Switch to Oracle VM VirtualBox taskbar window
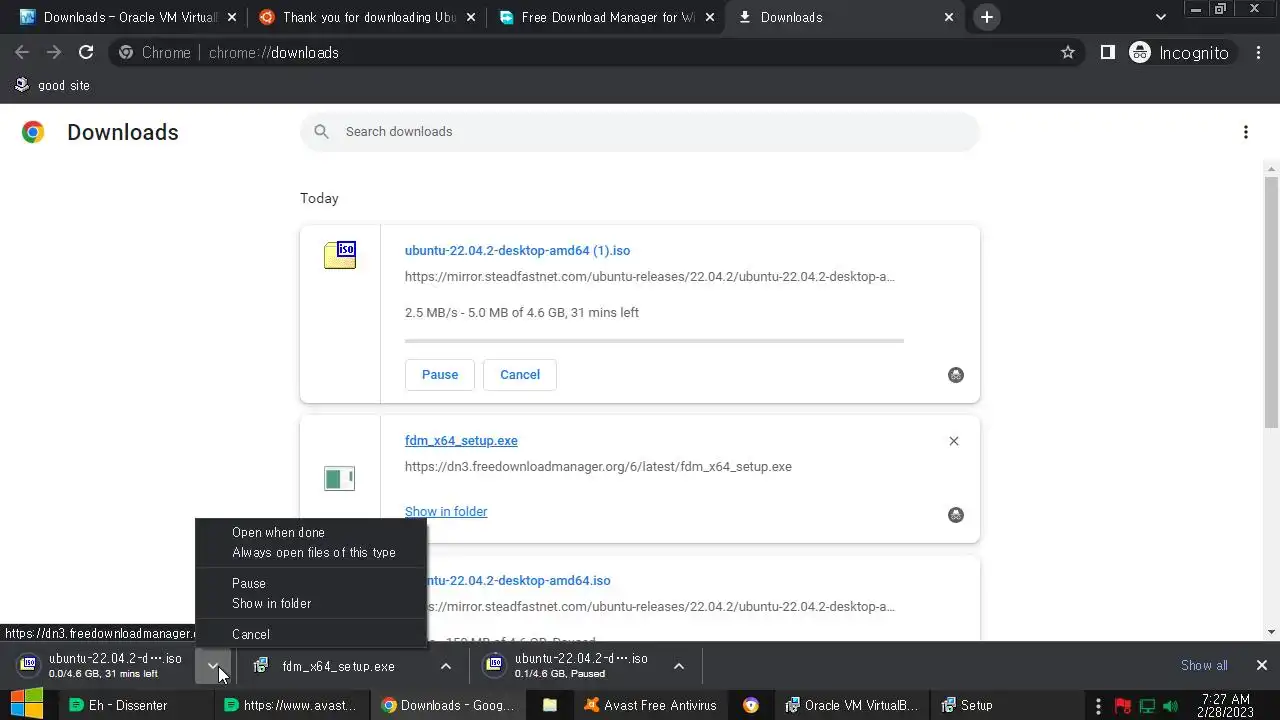 852,705
